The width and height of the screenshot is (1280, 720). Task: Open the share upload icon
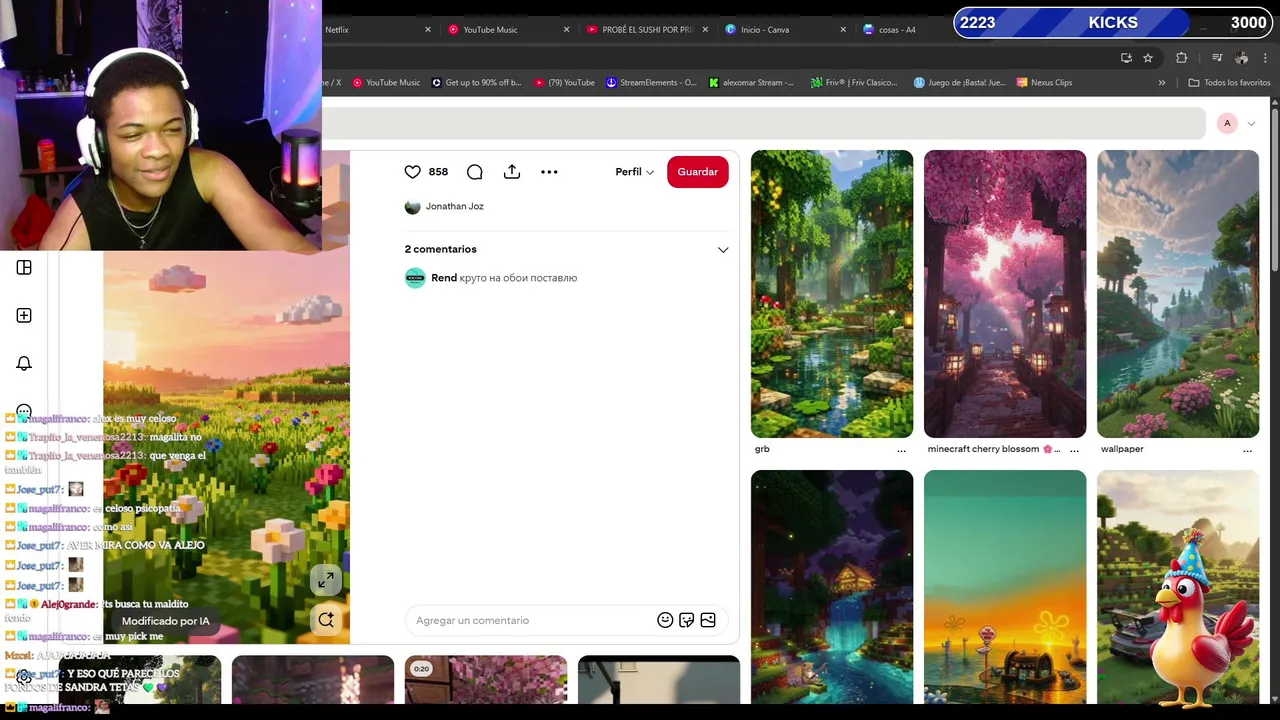click(512, 172)
